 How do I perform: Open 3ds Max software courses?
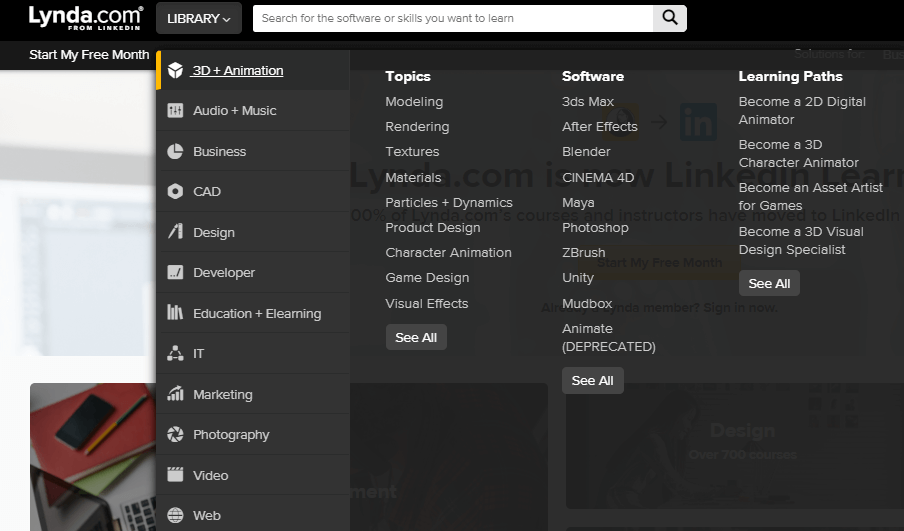click(587, 101)
